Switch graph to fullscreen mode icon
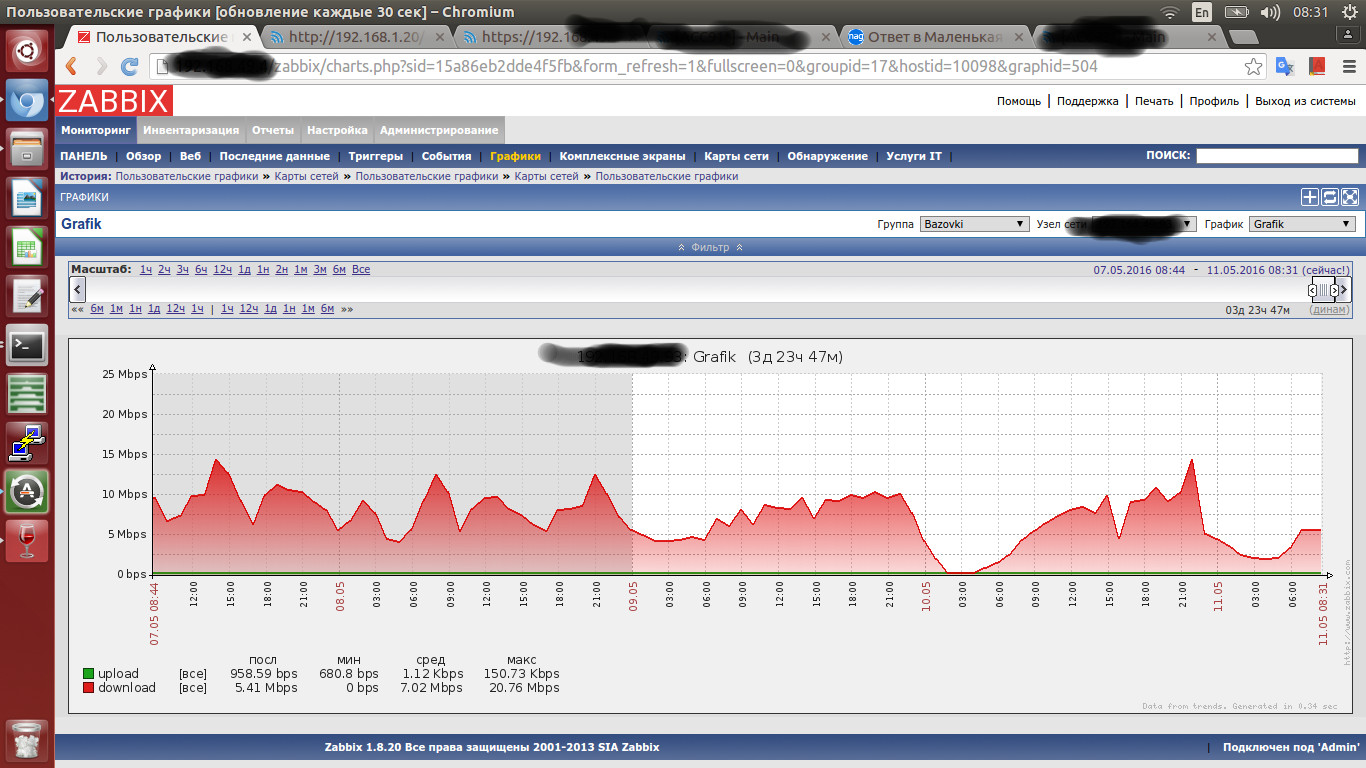 coord(1350,197)
